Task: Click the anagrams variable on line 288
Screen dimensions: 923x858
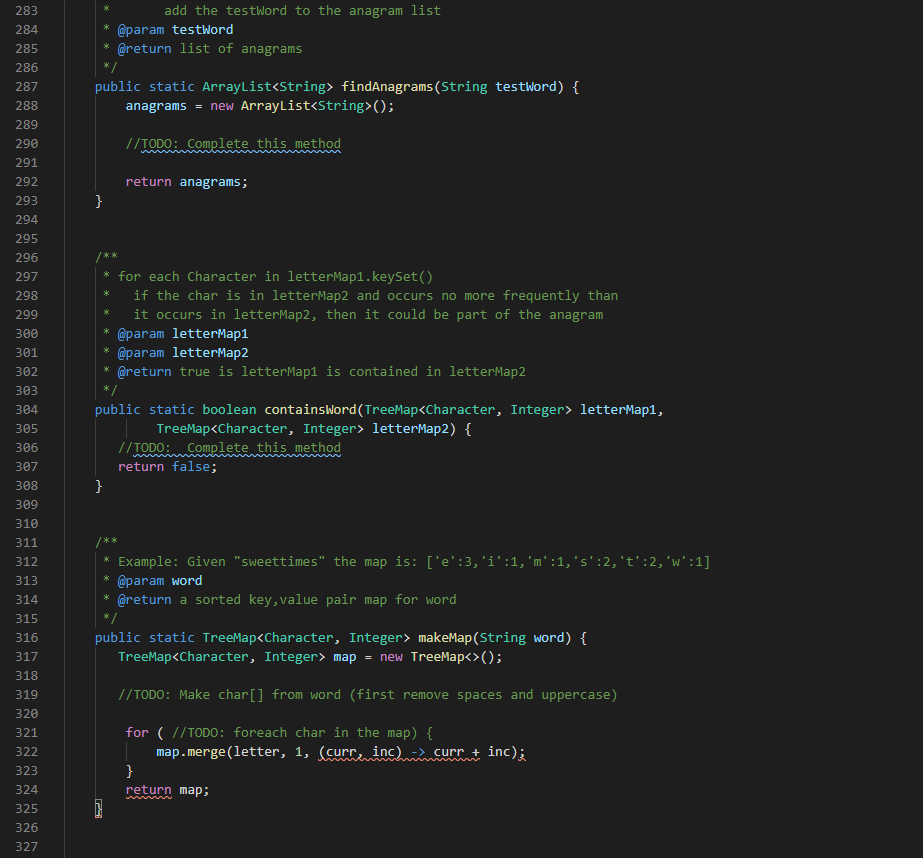Action: click(156, 105)
